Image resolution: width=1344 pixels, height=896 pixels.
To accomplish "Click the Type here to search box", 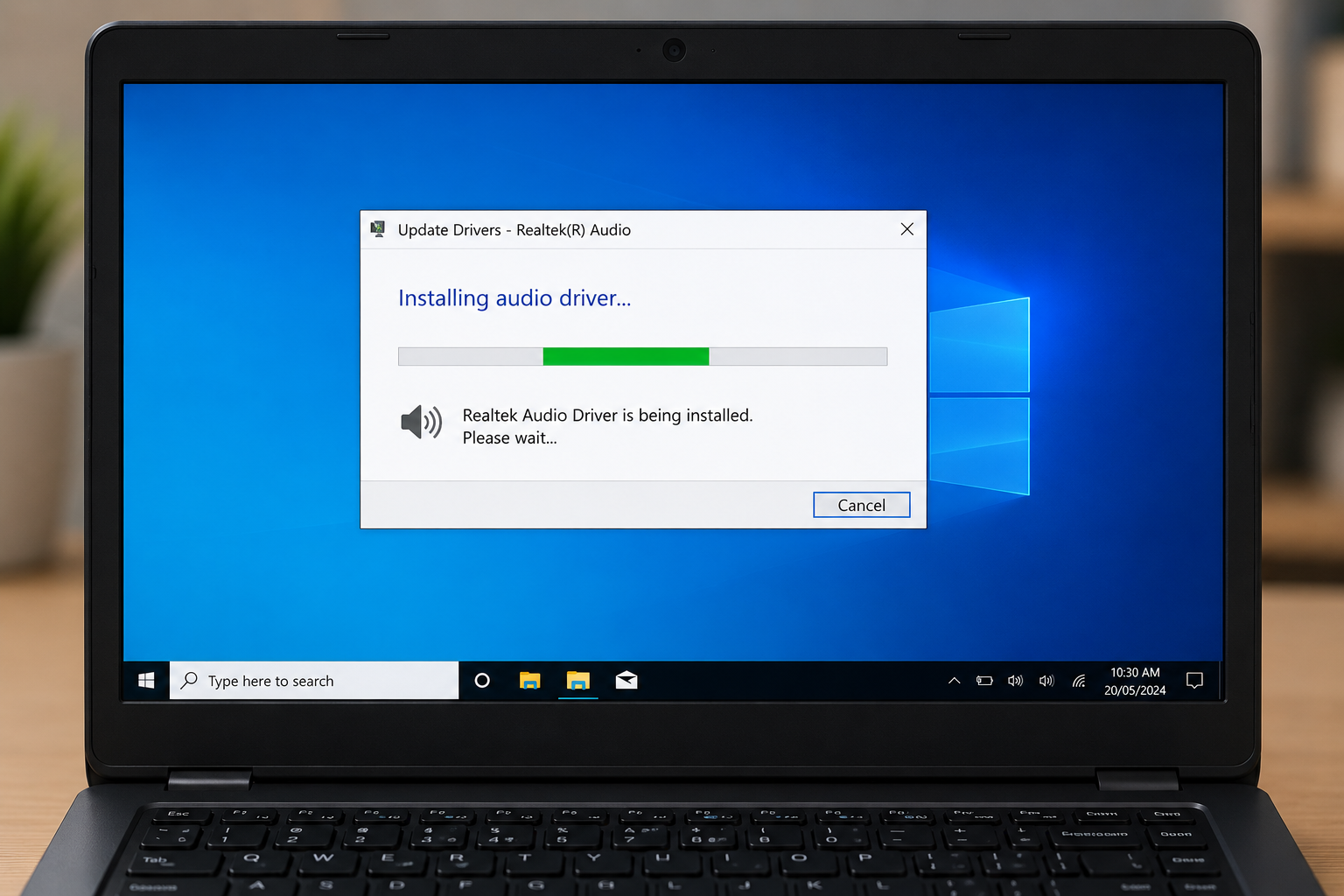I will (x=314, y=681).
